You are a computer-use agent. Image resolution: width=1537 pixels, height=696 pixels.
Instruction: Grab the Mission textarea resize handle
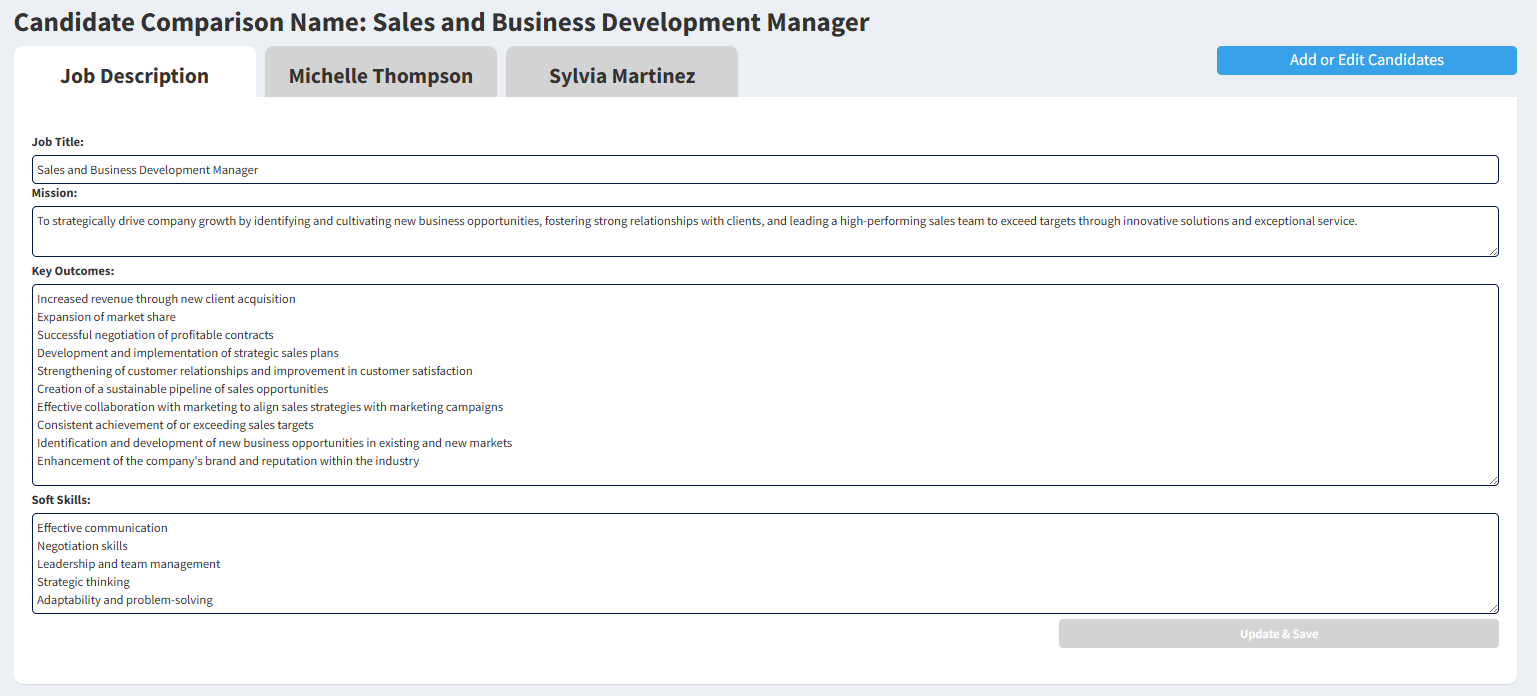point(1493,251)
